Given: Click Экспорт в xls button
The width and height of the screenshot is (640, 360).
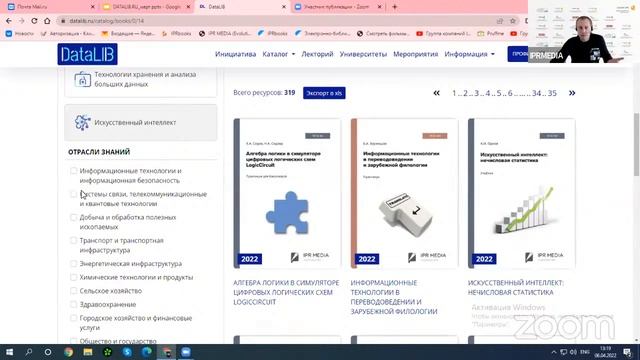Looking at the screenshot, I should pos(324,93).
